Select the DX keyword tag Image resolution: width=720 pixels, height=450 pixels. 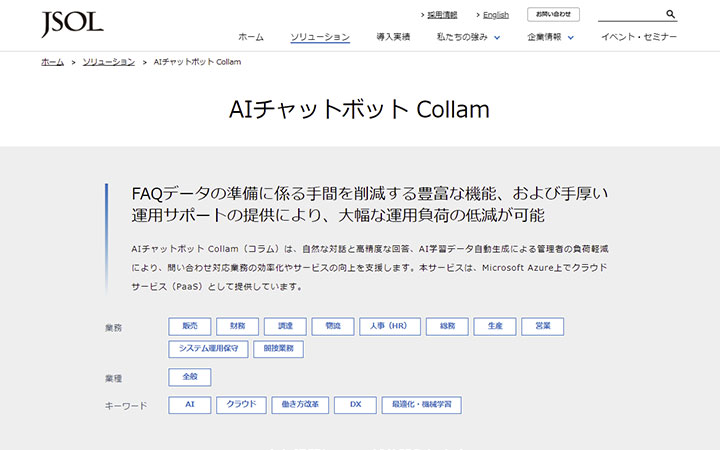point(355,405)
